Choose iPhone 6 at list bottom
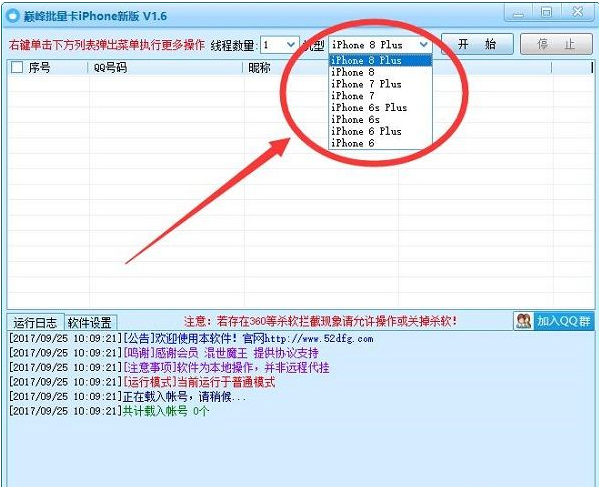Screen dimensions: 599x487 pos(380,143)
